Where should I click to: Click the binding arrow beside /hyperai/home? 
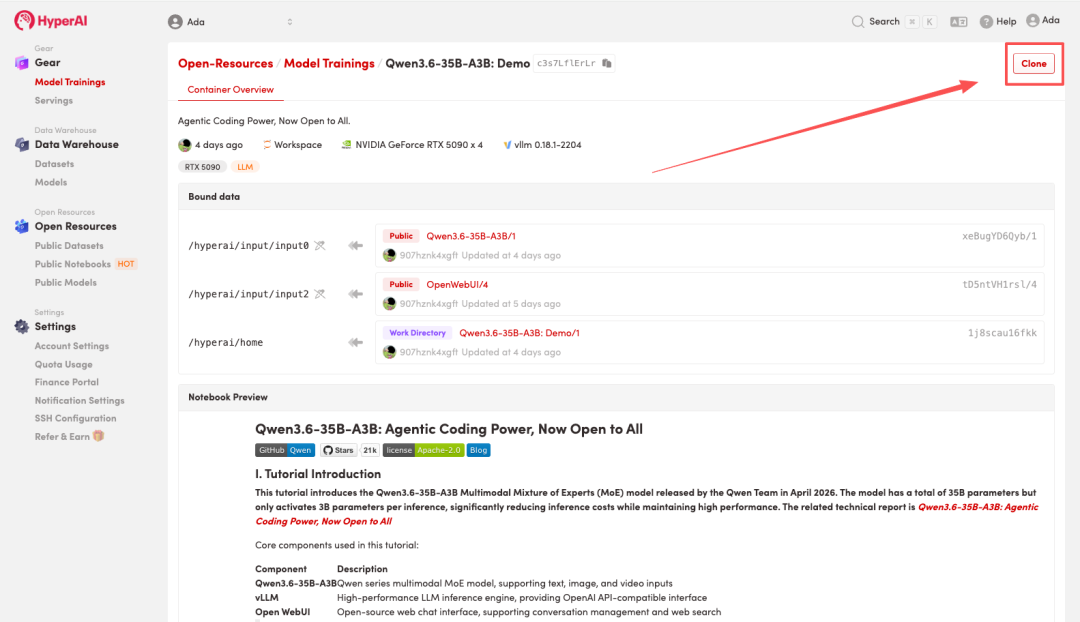click(355, 342)
